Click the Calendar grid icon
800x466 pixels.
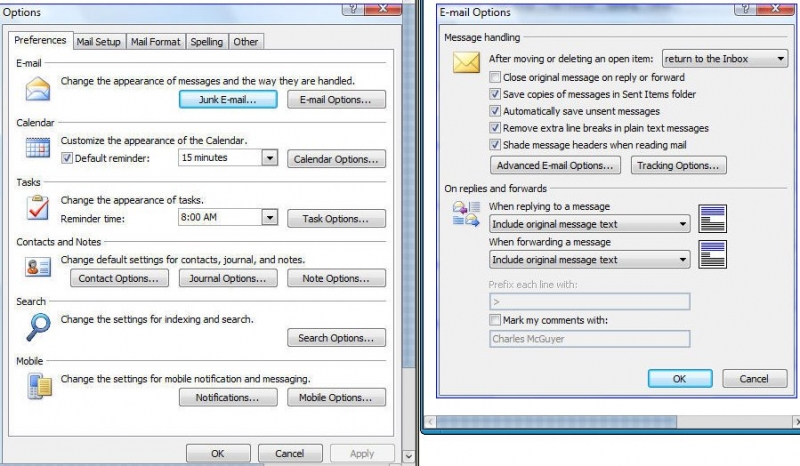coord(38,148)
